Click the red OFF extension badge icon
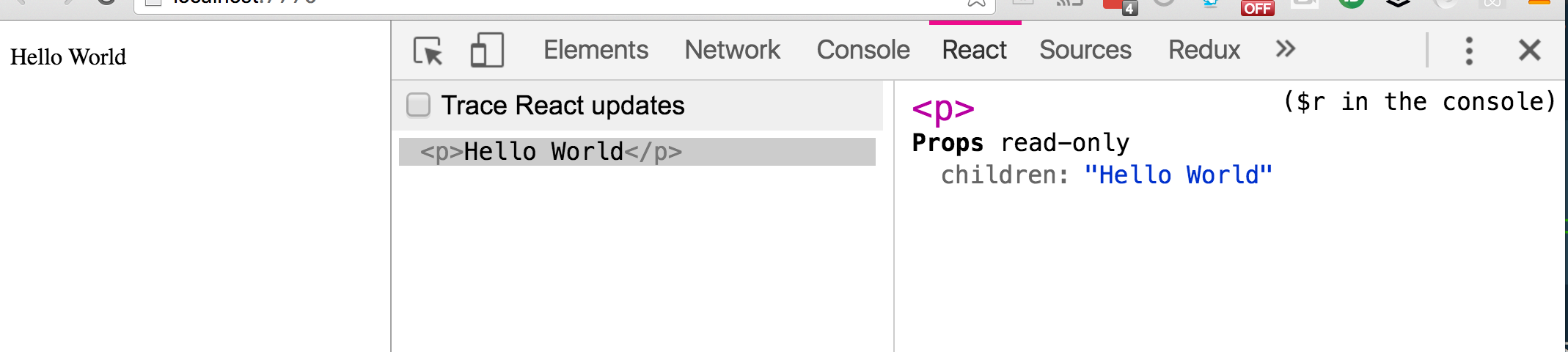Screen dimensions: 1568x352 1257,8
